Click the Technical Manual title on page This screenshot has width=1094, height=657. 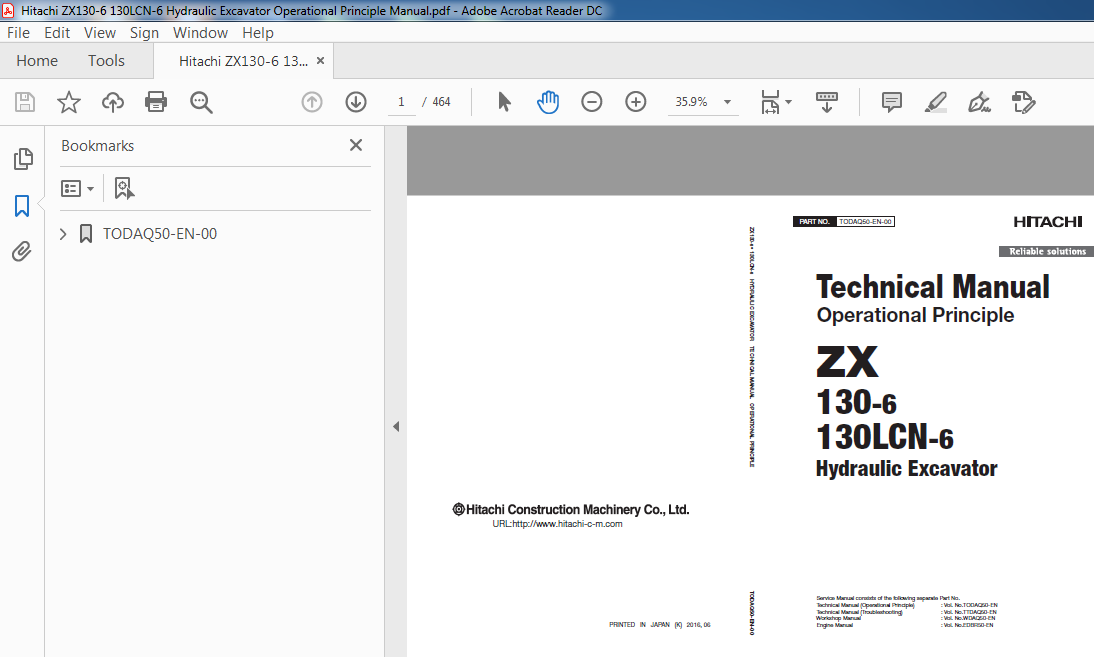933,287
